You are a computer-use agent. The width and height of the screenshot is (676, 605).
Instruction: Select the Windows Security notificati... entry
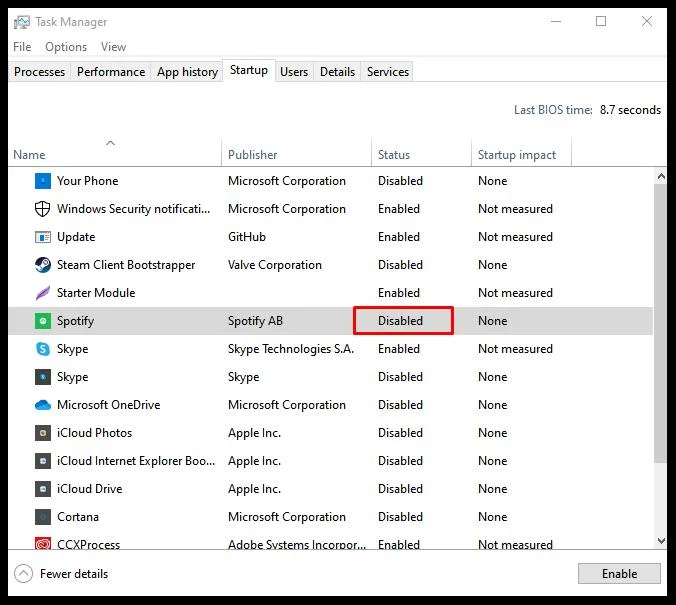pyautogui.click(x=134, y=209)
